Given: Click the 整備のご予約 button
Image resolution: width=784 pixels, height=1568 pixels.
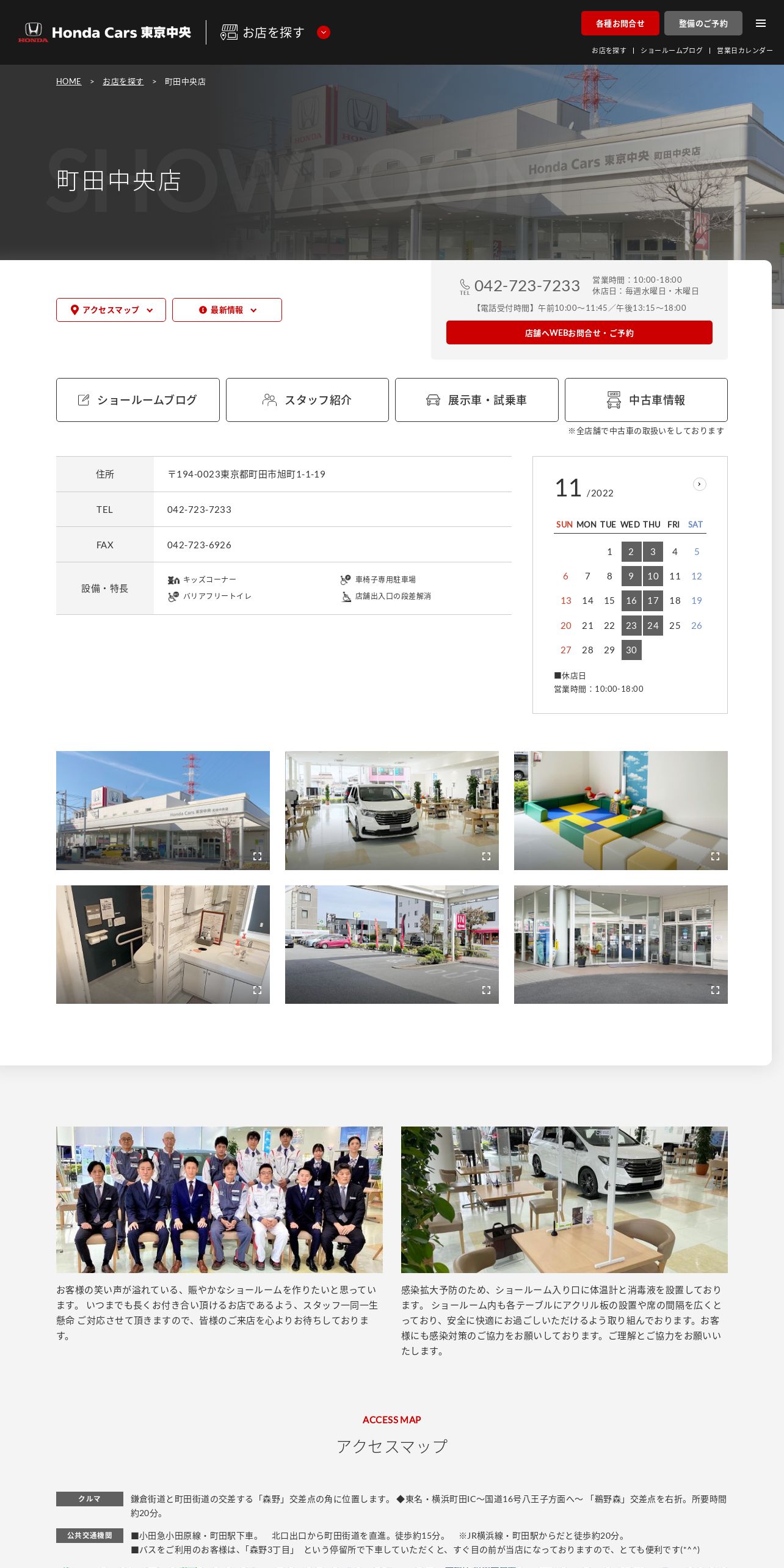Looking at the screenshot, I should (x=703, y=23).
